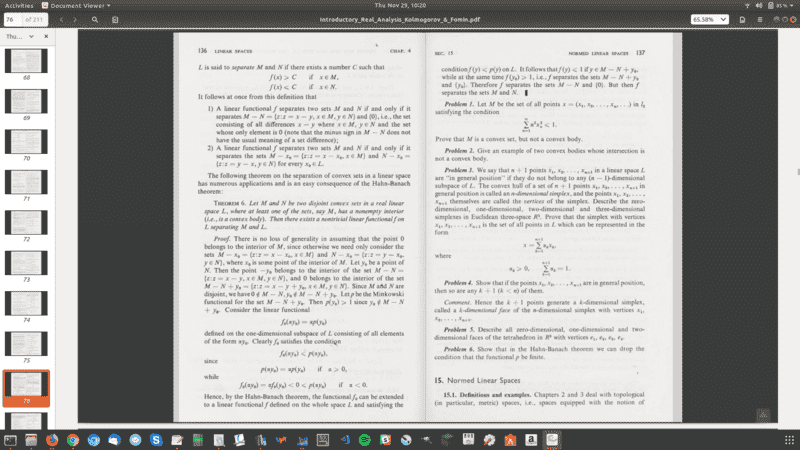Open the clock and calendar panel
Viewport: 800px width, 450px height.
[x=400, y=5]
